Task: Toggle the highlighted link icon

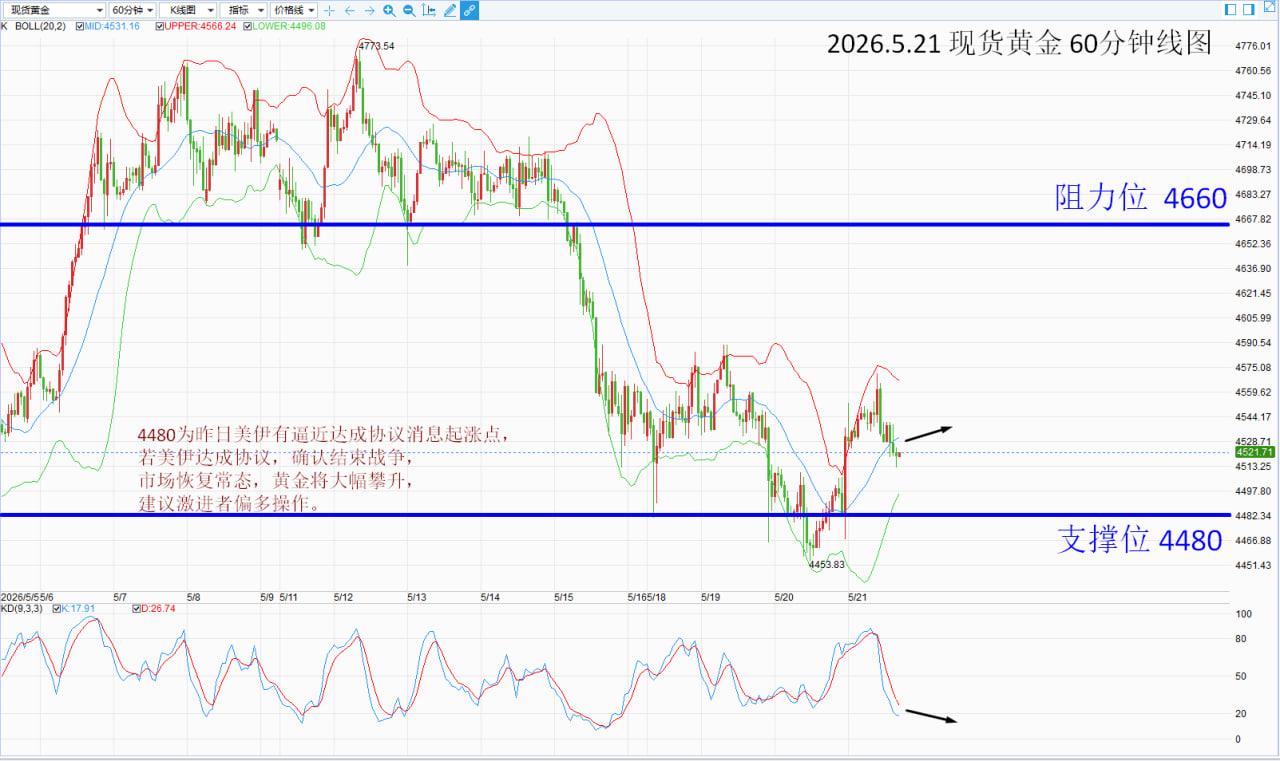Action: [x=469, y=10]
